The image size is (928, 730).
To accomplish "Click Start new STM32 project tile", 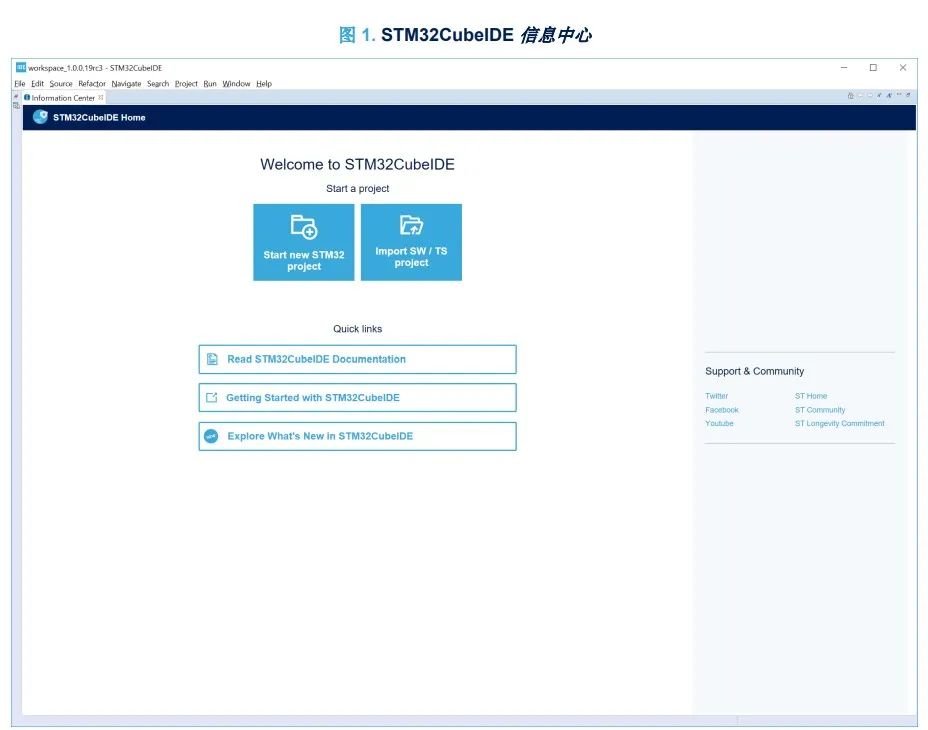I will coord(304,242).
